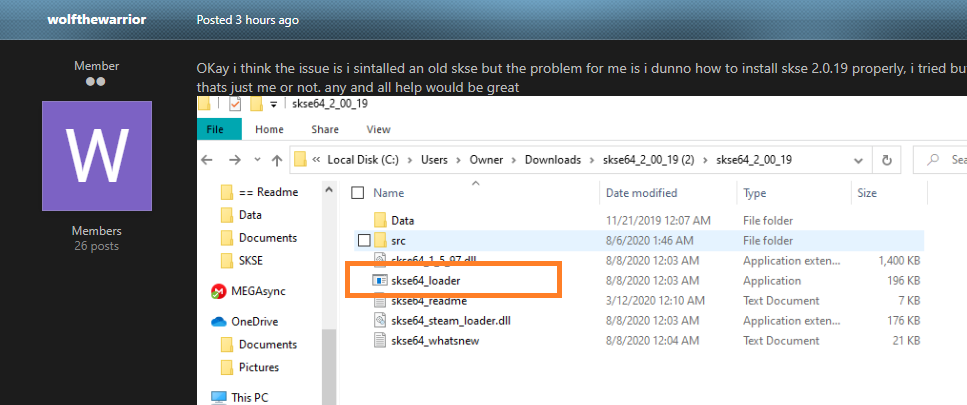The image size is (967, 405).
Task: Click the 196 KB size cell
Action: [x=905, y=280]
